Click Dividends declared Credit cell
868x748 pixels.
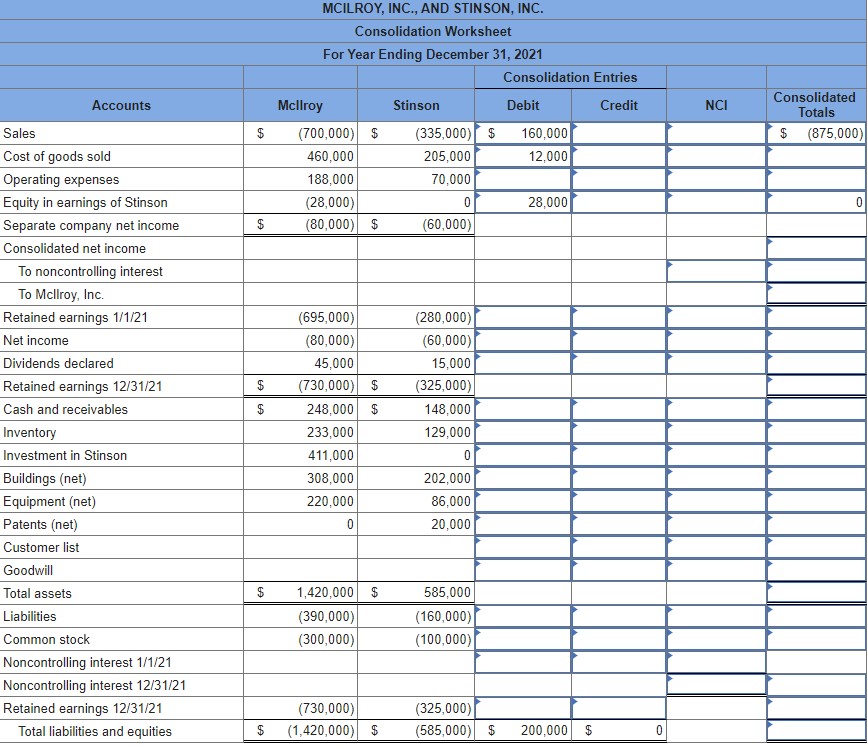coord(619,363)
